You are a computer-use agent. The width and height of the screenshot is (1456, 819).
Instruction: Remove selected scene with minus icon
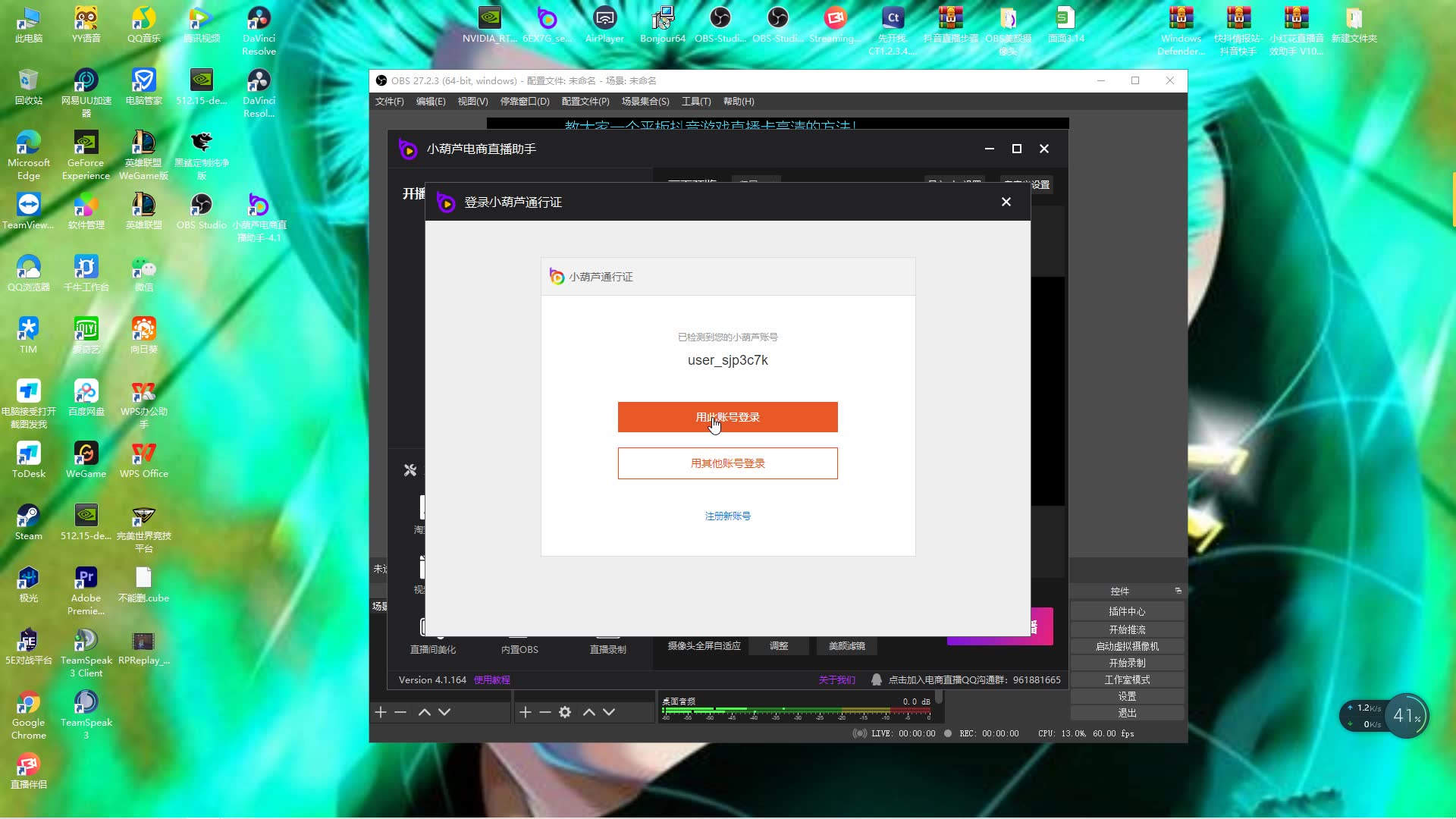point(400,712)
